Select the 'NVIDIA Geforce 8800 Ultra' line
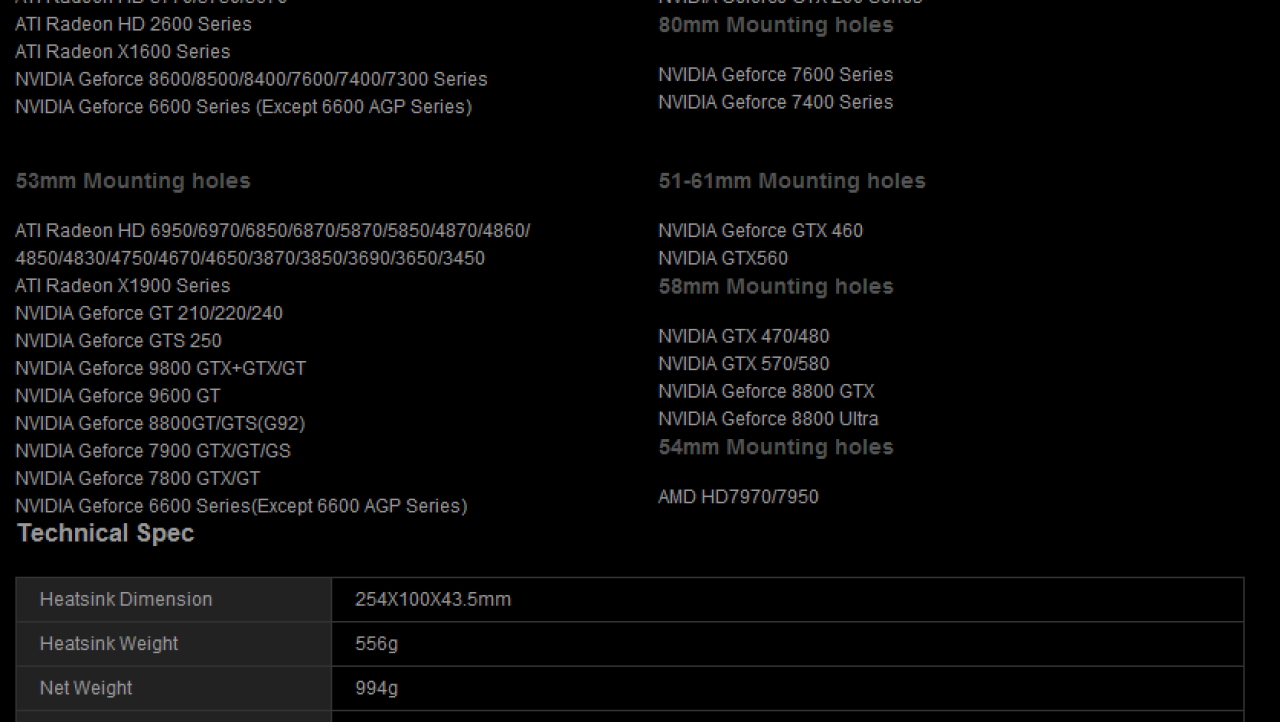This screenshot has height=722, width=1280. (768, 419)
